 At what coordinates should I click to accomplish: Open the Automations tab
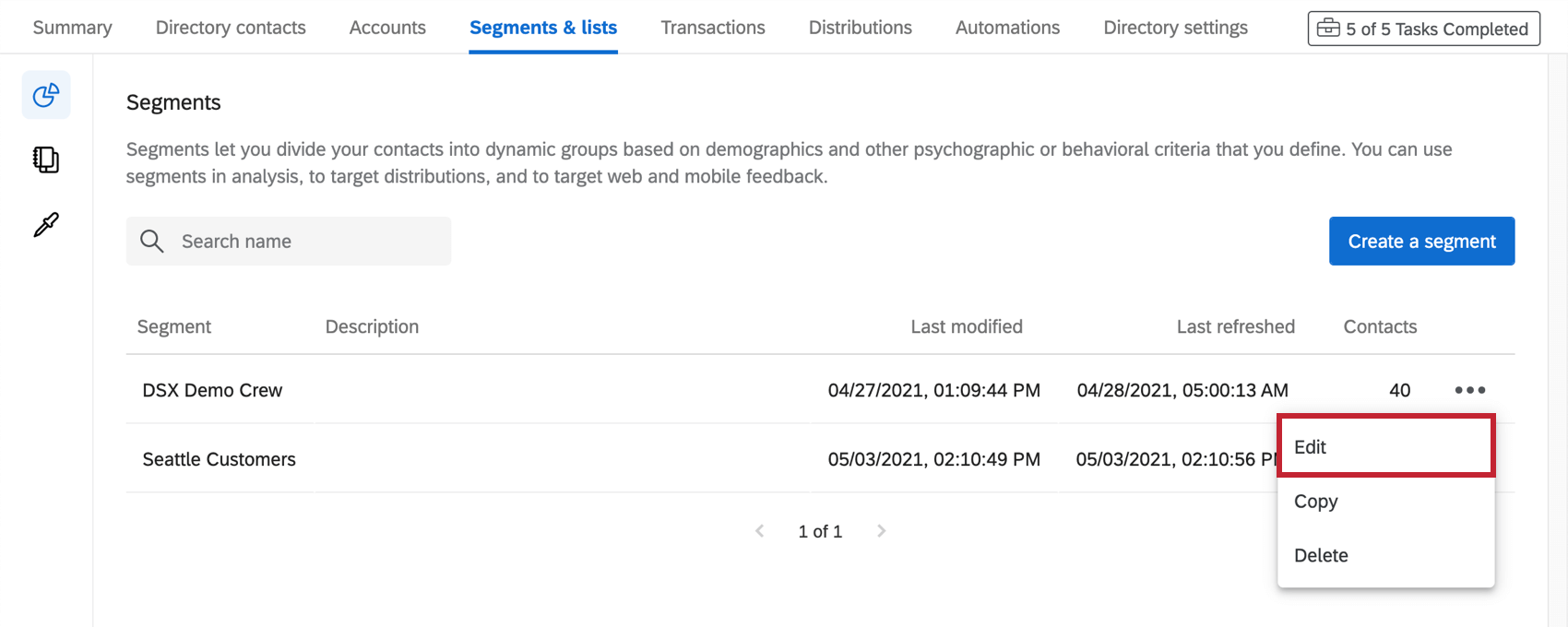point(1007,28)
